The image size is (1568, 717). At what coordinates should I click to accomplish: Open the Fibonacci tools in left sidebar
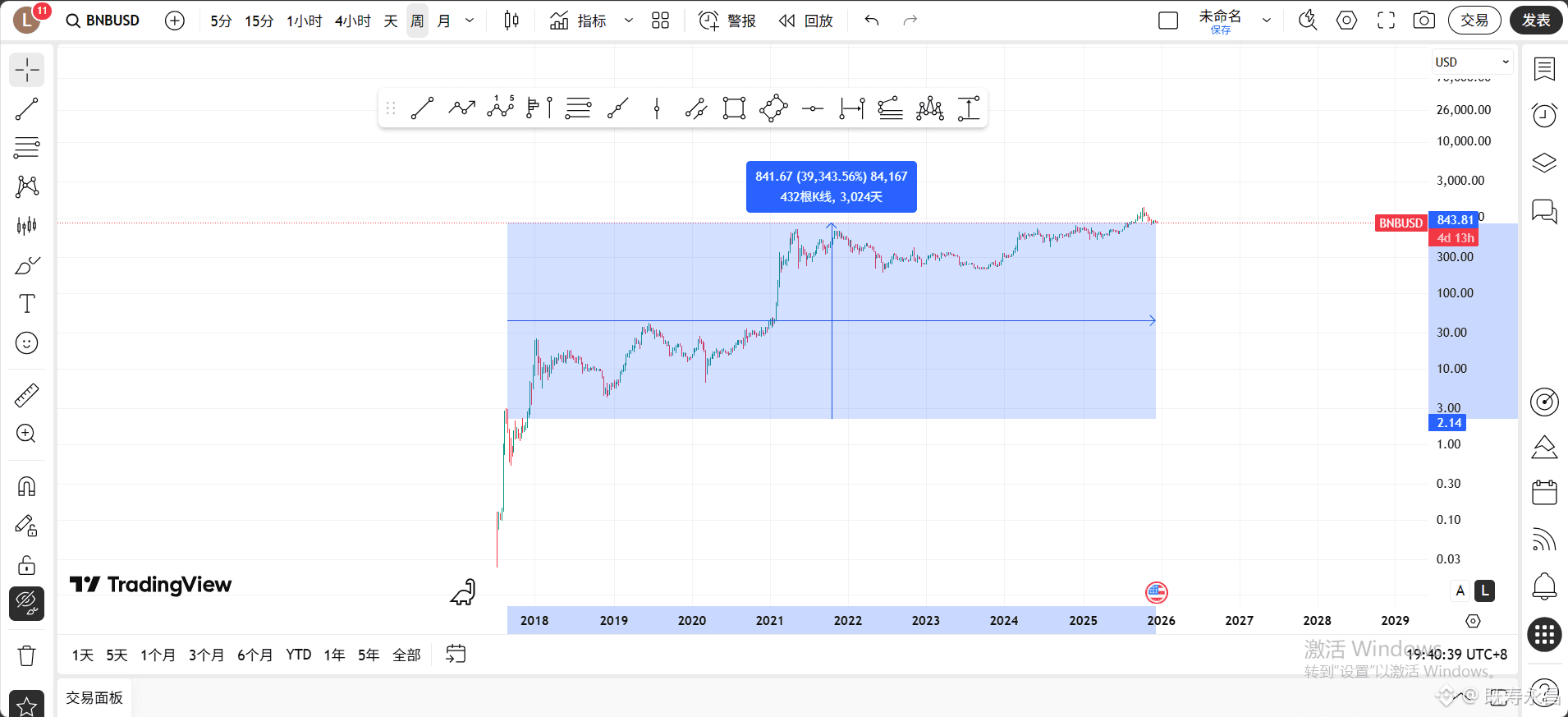point(26,148)
